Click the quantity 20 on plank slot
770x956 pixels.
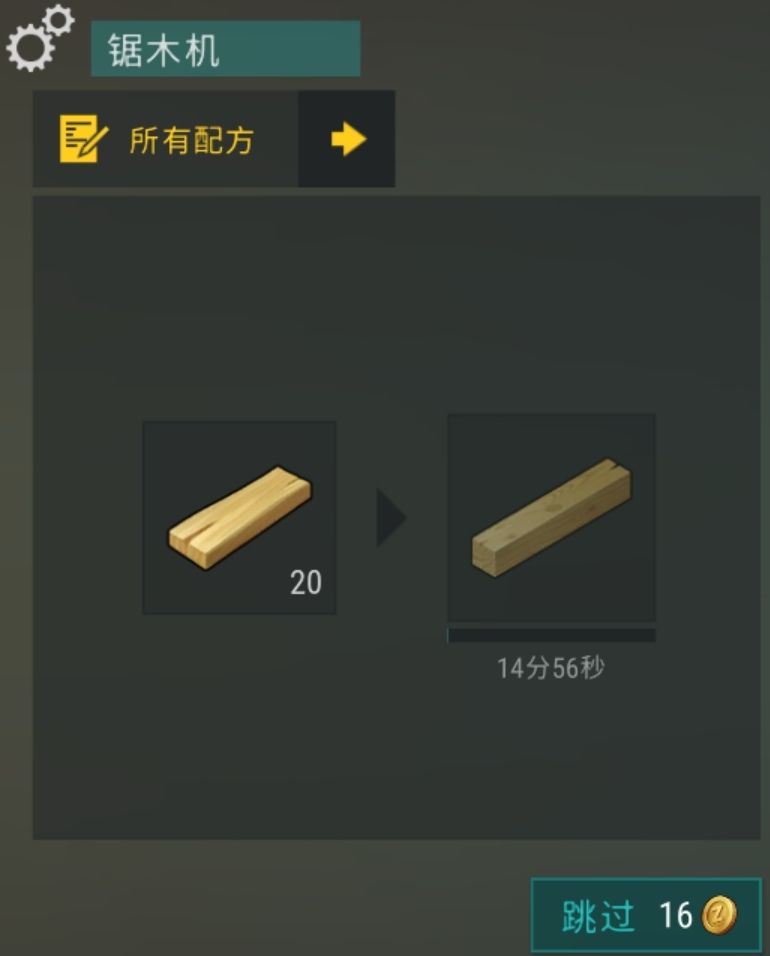coord(305,582)
